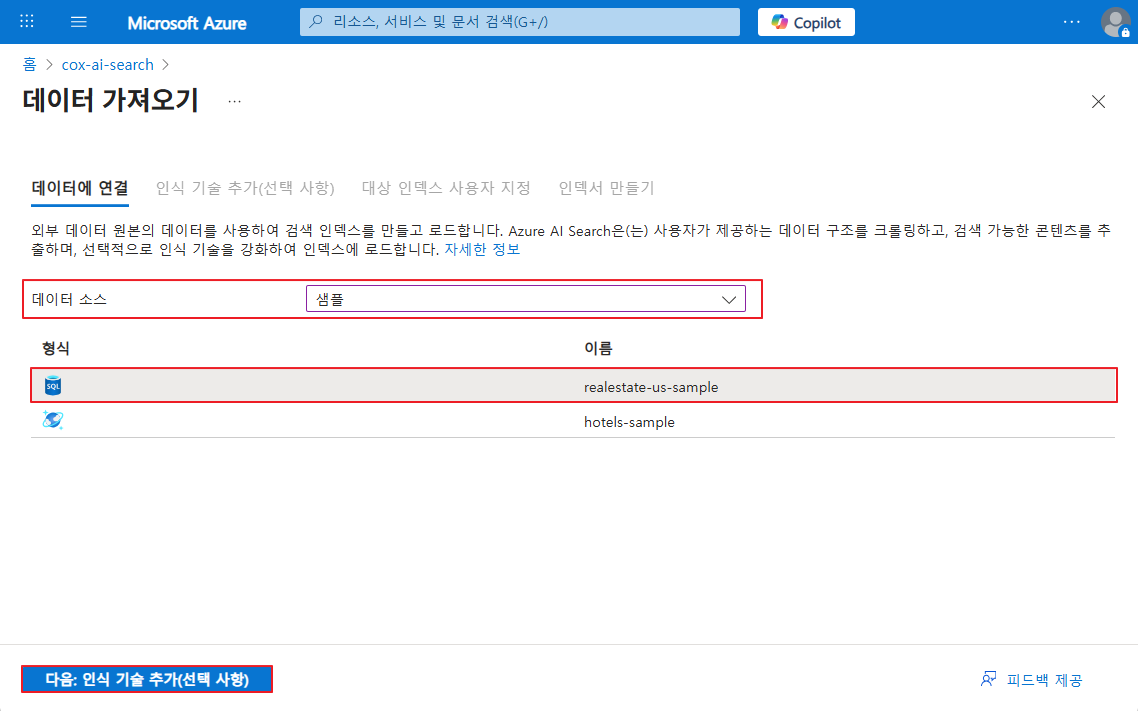Switch to 인식 기술 추가(선택 사항) tab

pyautogui.click(x=245, y=188)
